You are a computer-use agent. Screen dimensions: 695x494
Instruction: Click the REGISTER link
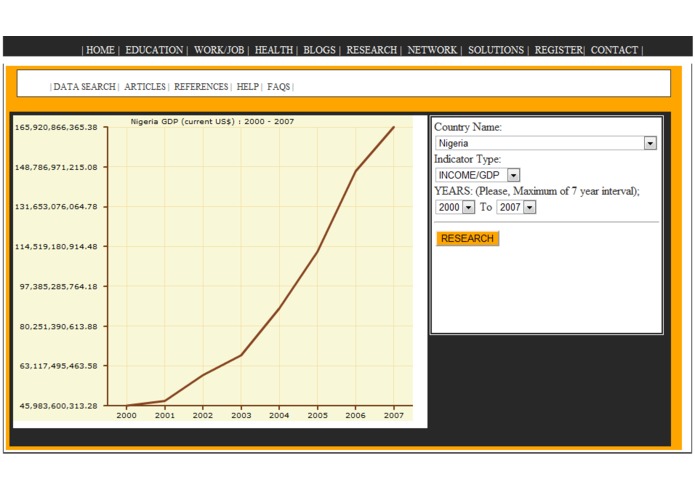558,50
